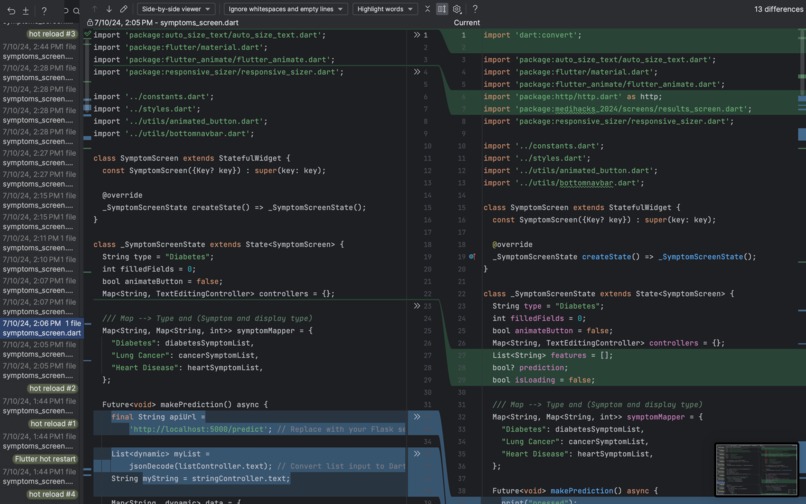
Task: Click the medihacks_2024 results_screen.dart import line
Action: 617,109
